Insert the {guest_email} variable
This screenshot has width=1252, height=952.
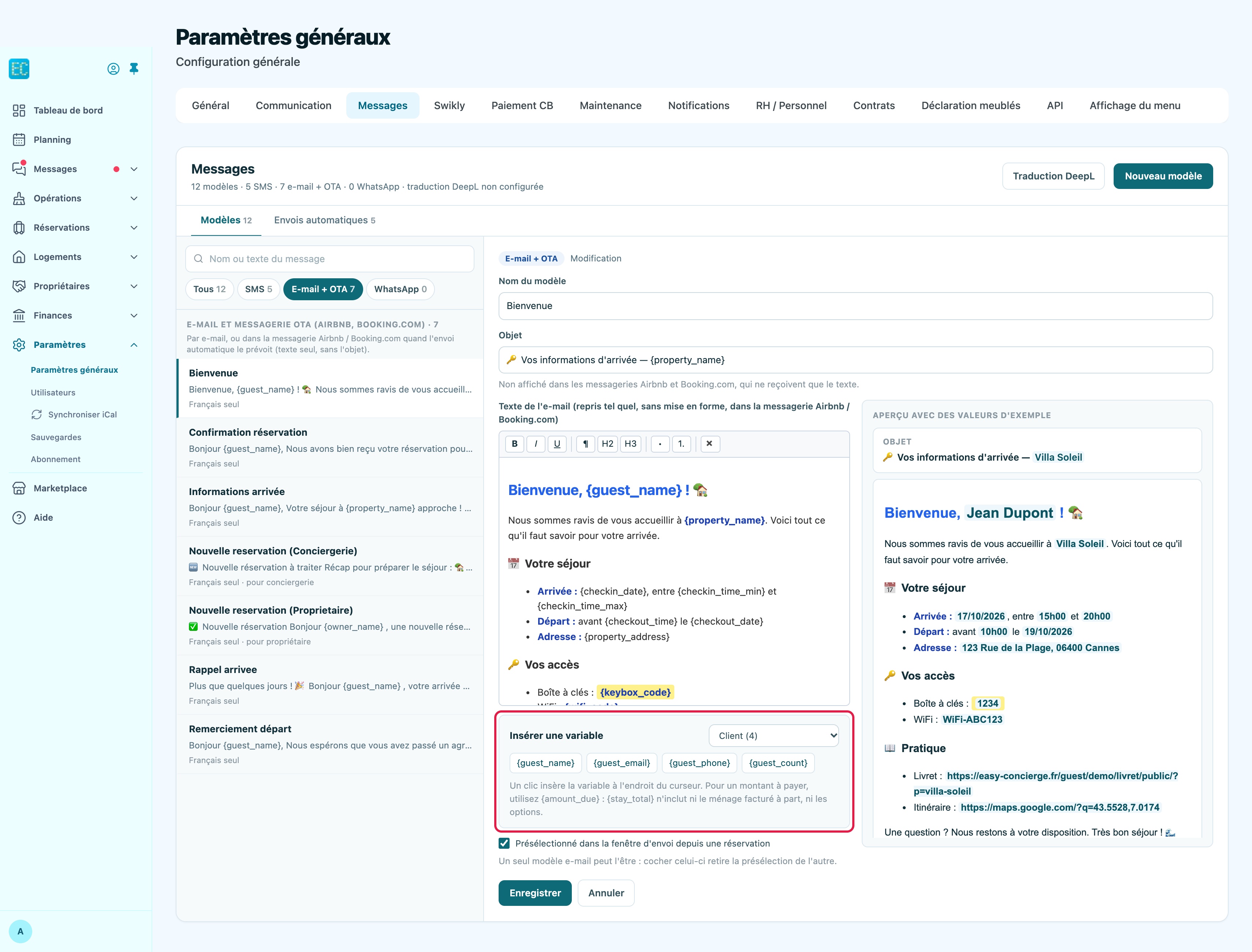point(622,763)
